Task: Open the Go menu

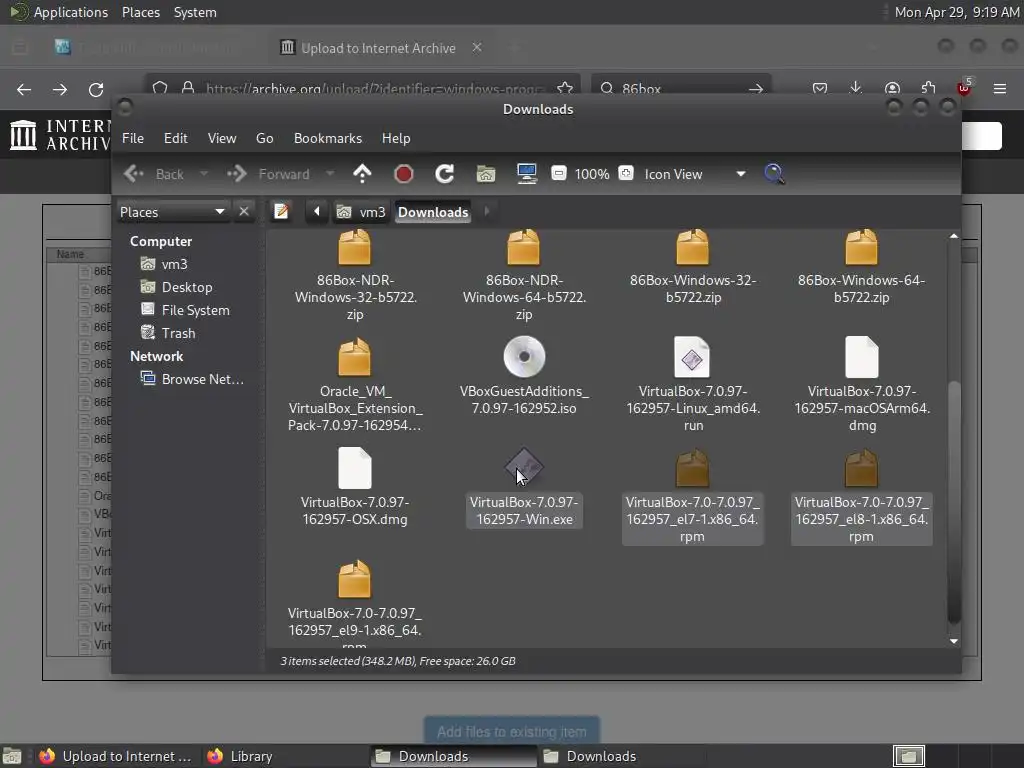Action: (x=264, y=138)
